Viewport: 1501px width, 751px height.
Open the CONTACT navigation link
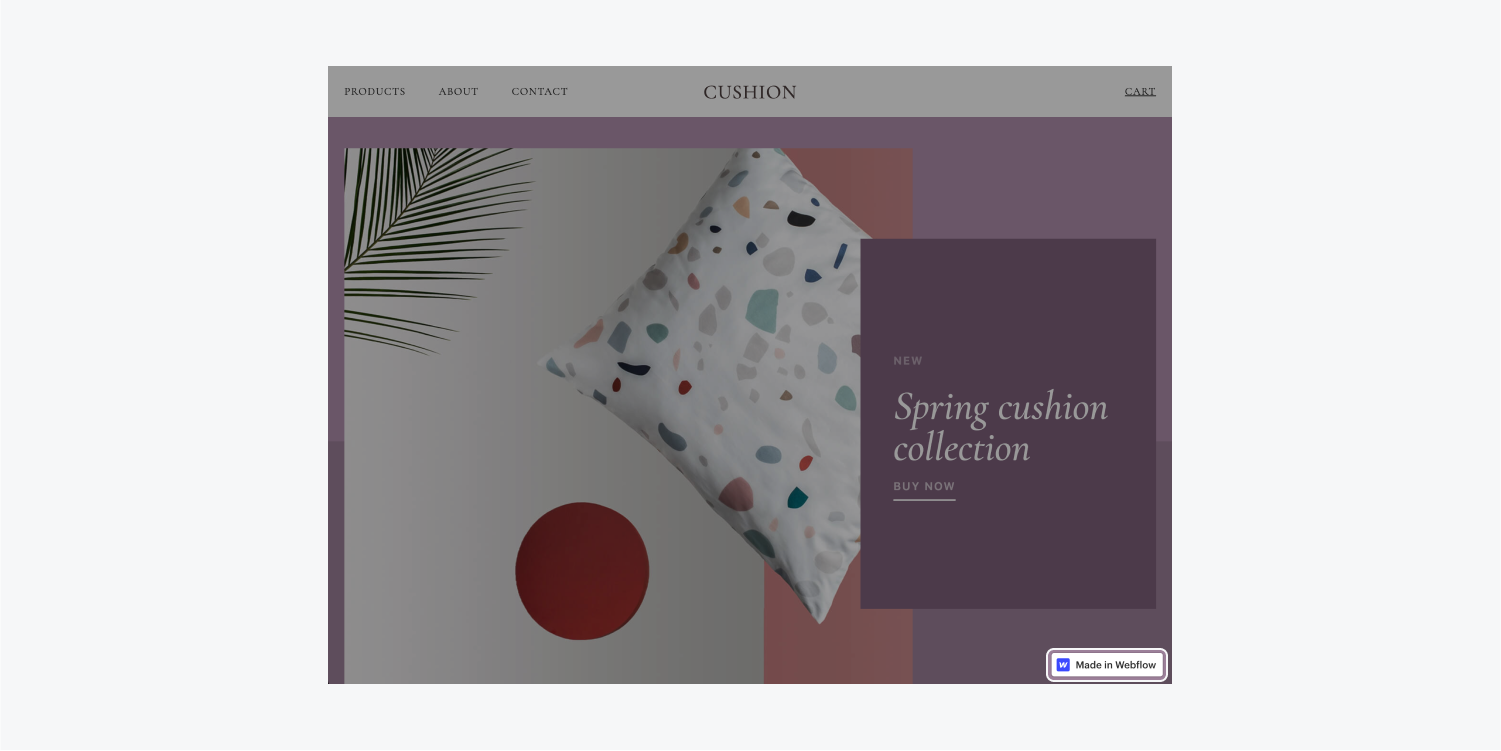539,92
